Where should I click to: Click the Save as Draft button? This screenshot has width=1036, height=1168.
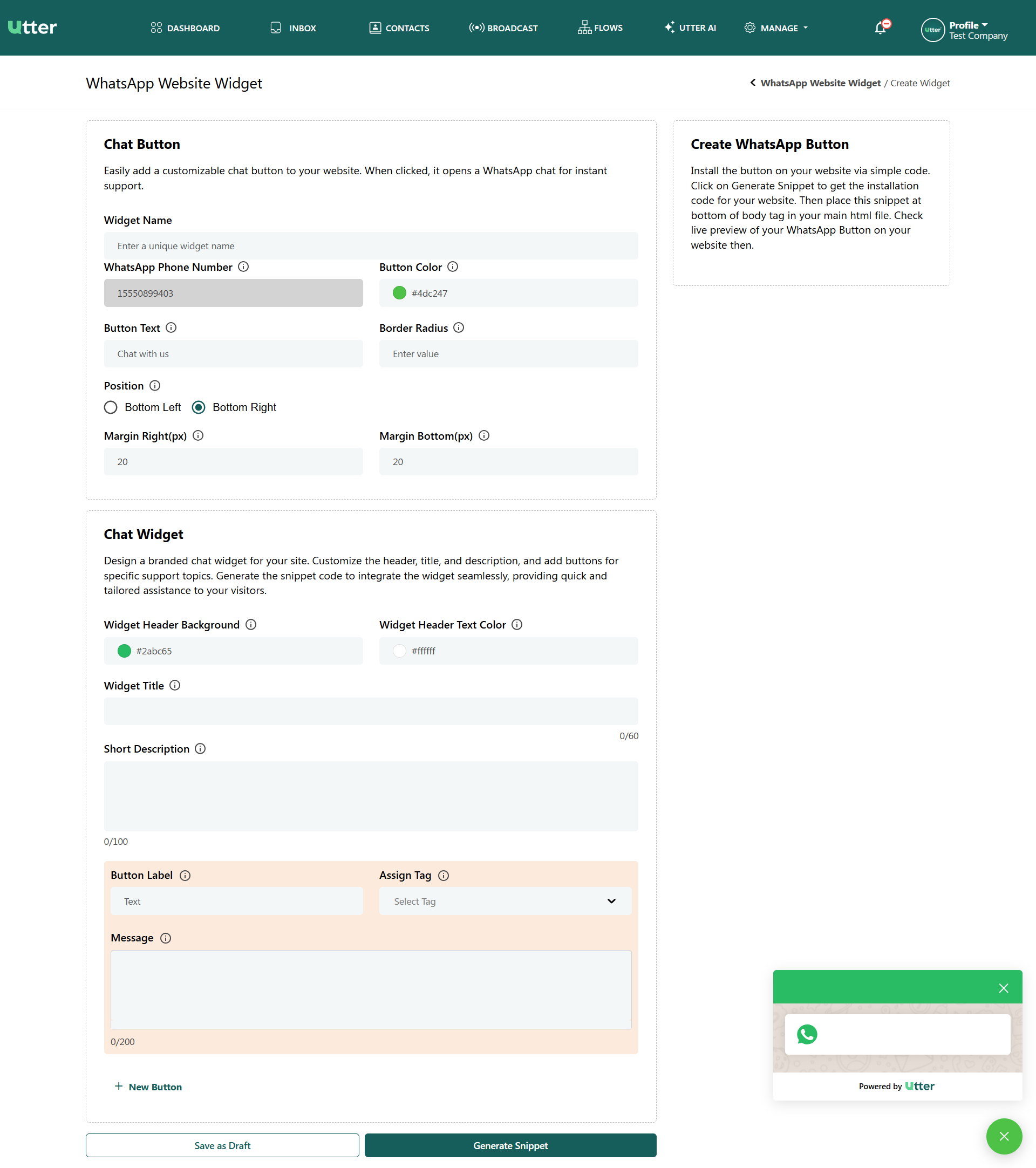[x=222, y=1145]
